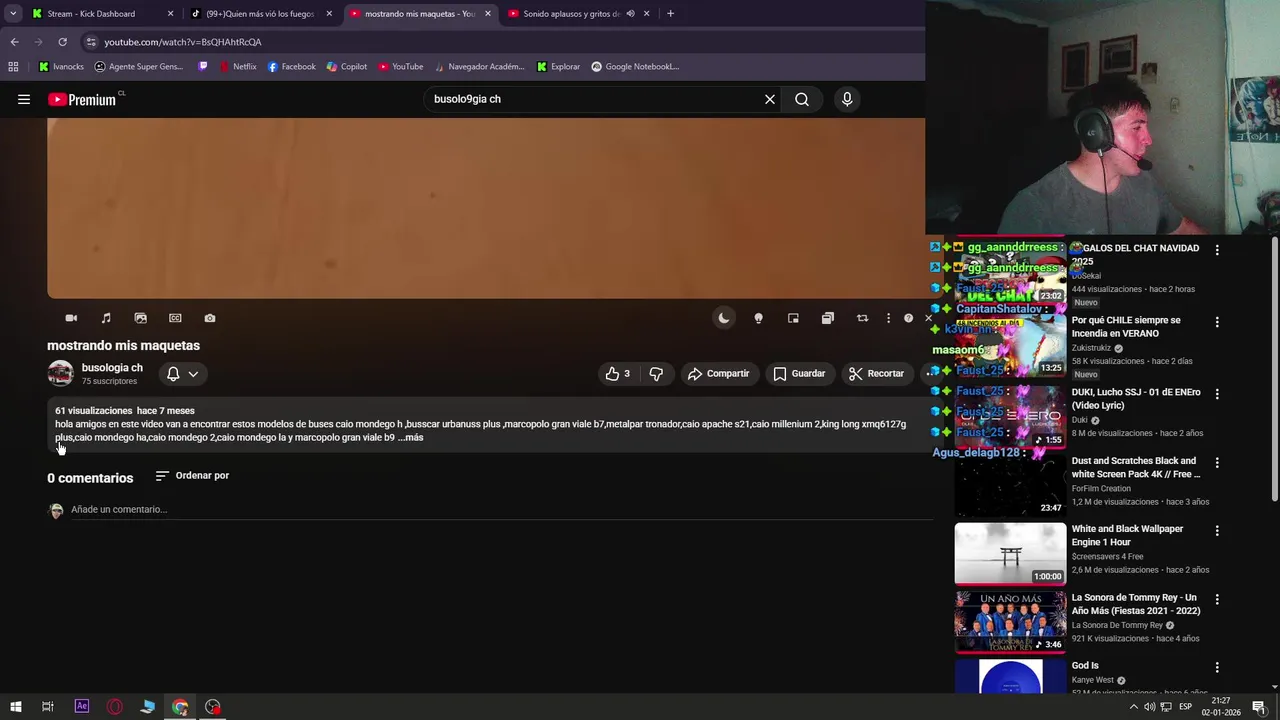Viewport: 1280px width, 720px height.
Task: Click the Compartir share button
Action: click(718, 373)
